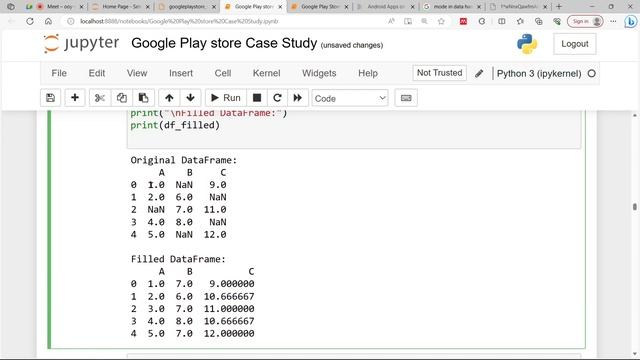640x360 pixels.
Task: Add page to favorites star icon
Action: tap(441, 21)
